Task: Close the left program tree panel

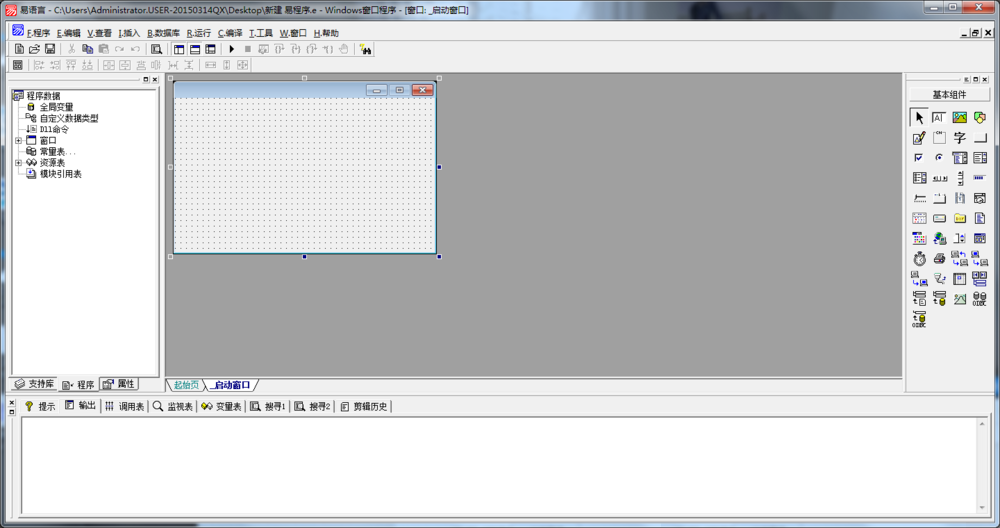Action: point(155,80)
